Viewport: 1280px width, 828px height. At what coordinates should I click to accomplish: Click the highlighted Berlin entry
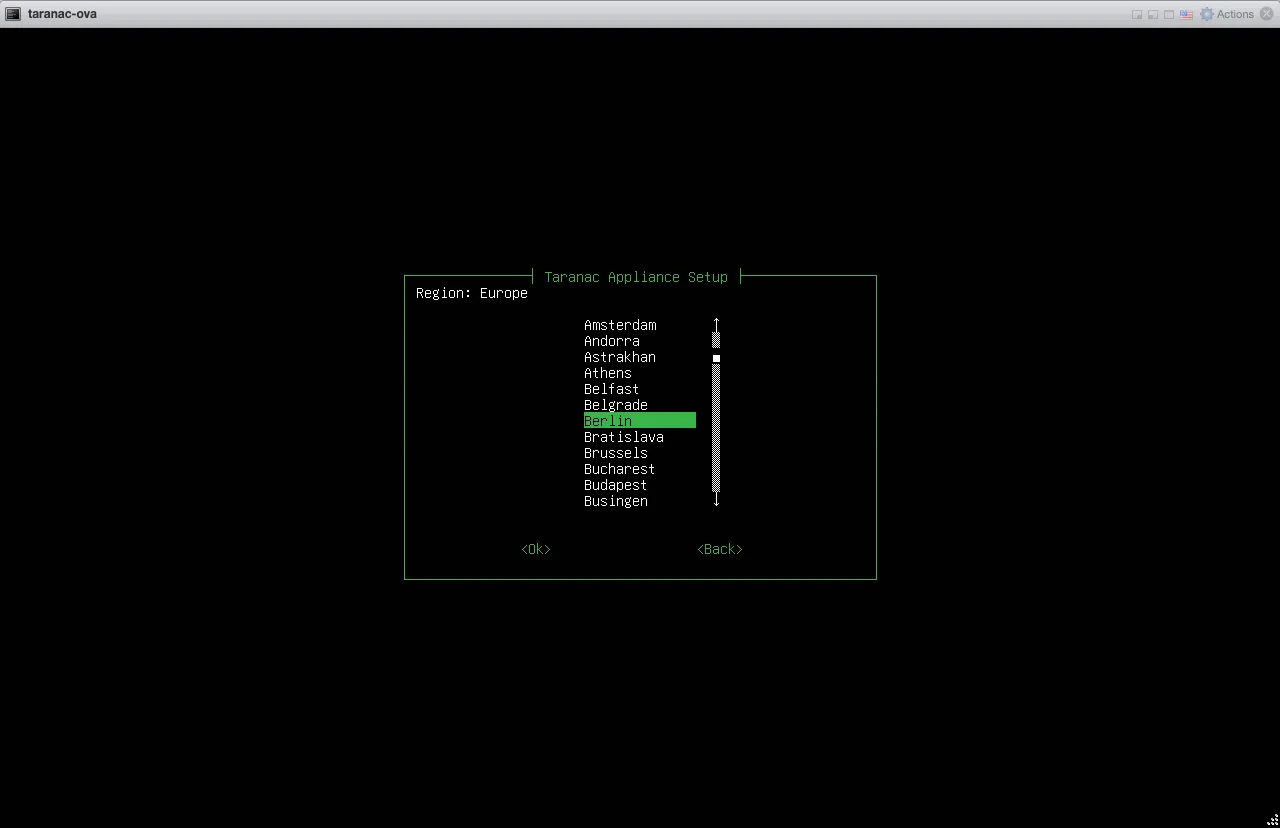tap(640, 421)
